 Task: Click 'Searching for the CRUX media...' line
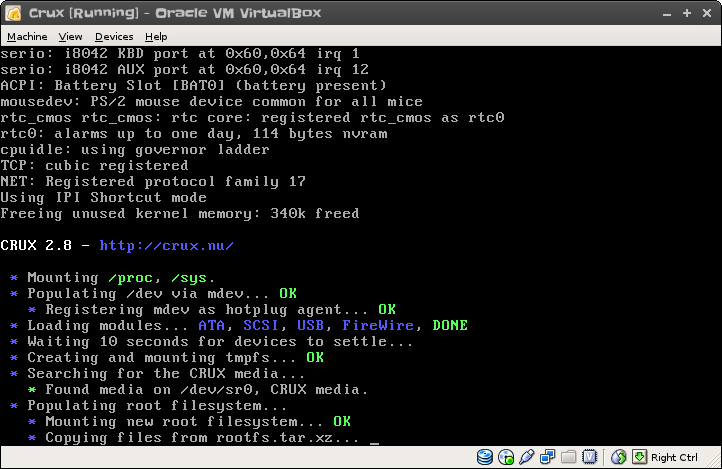coord(166,373)
